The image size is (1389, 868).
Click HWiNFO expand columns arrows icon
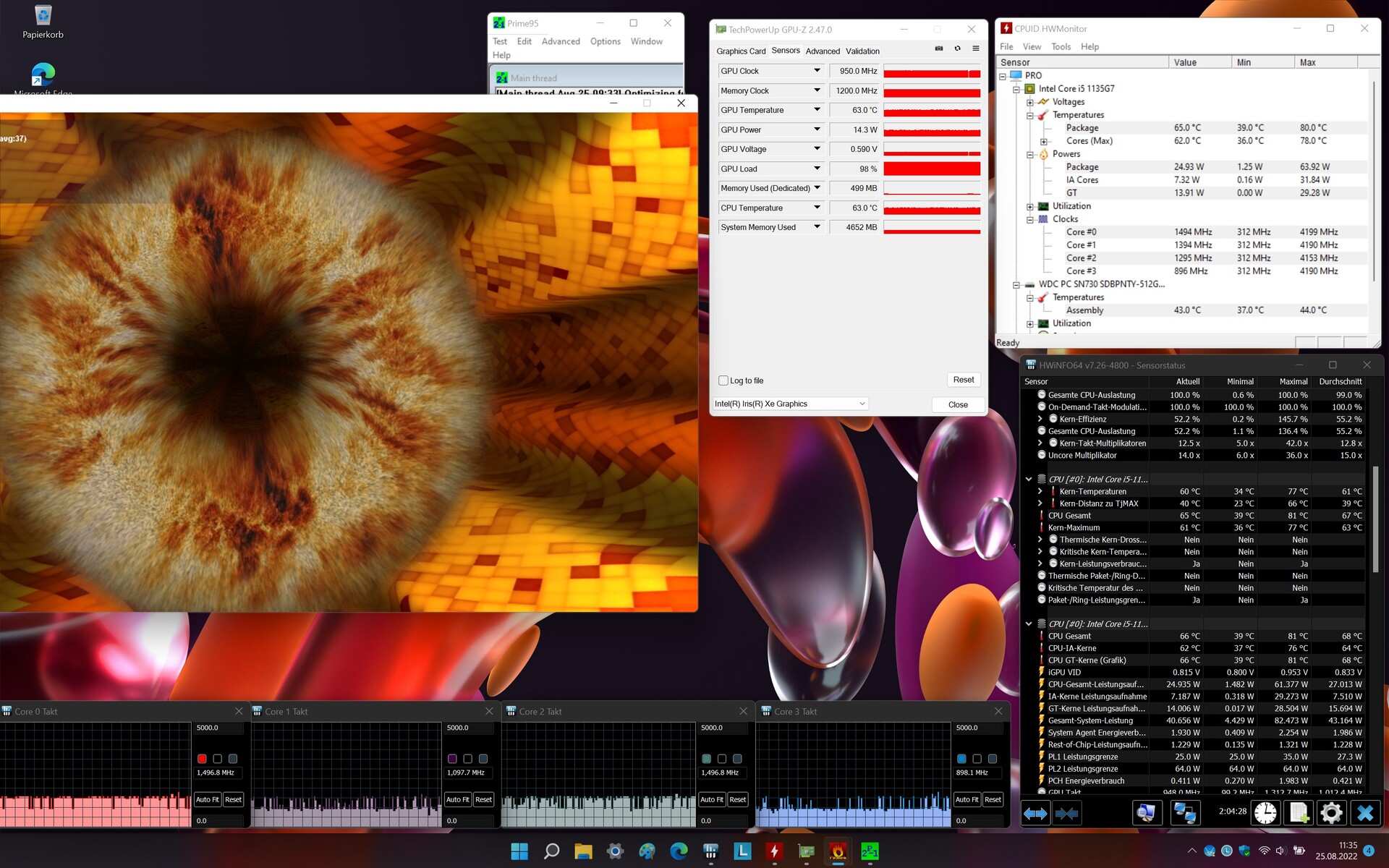[1035, 814]
